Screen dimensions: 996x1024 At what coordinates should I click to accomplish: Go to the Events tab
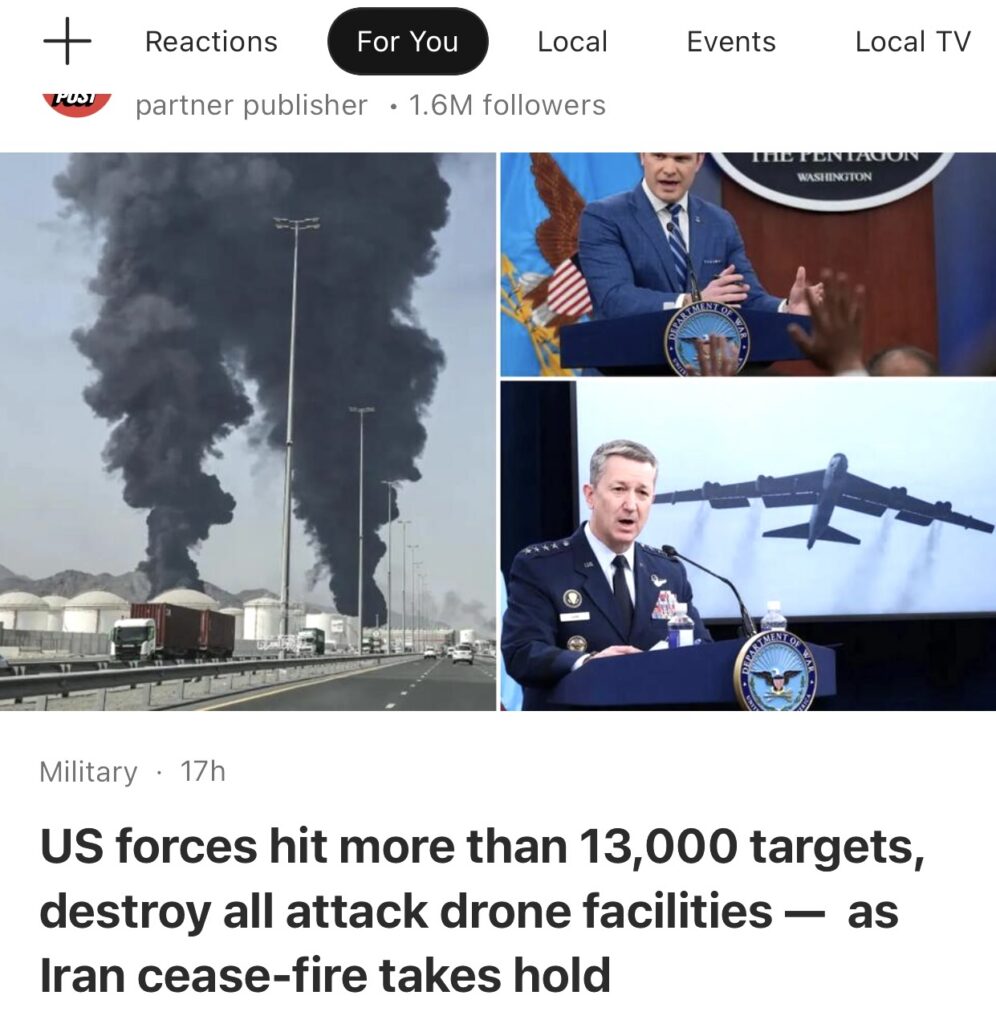pos(731,42)
